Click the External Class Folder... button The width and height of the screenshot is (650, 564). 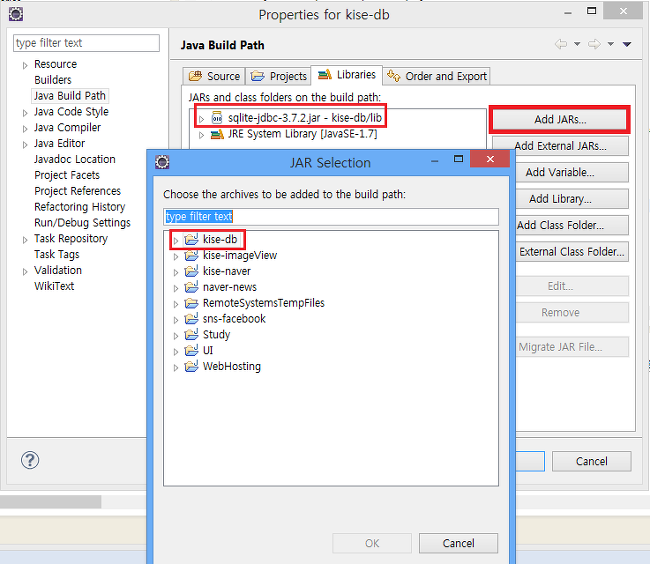pyautogui.click(x=572, y=252)
